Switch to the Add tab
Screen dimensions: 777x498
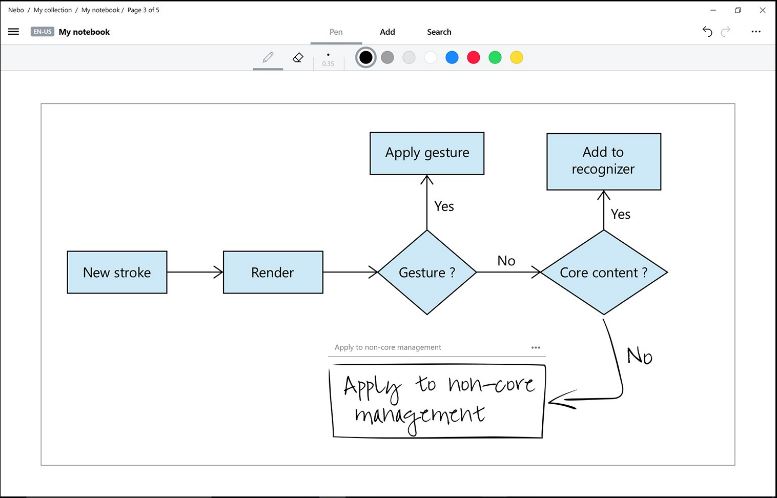tap(388, 32)
